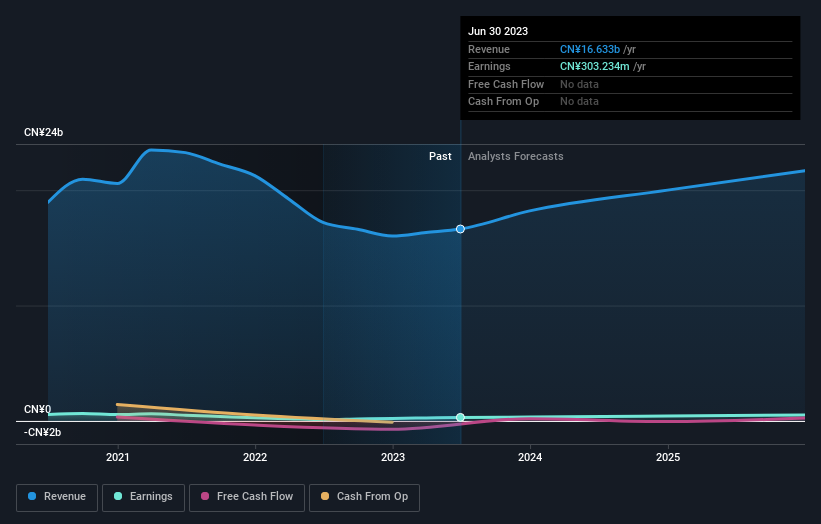Click the teal Earnings legend dot
Screen dimensions: 821x524
(118, 496)
